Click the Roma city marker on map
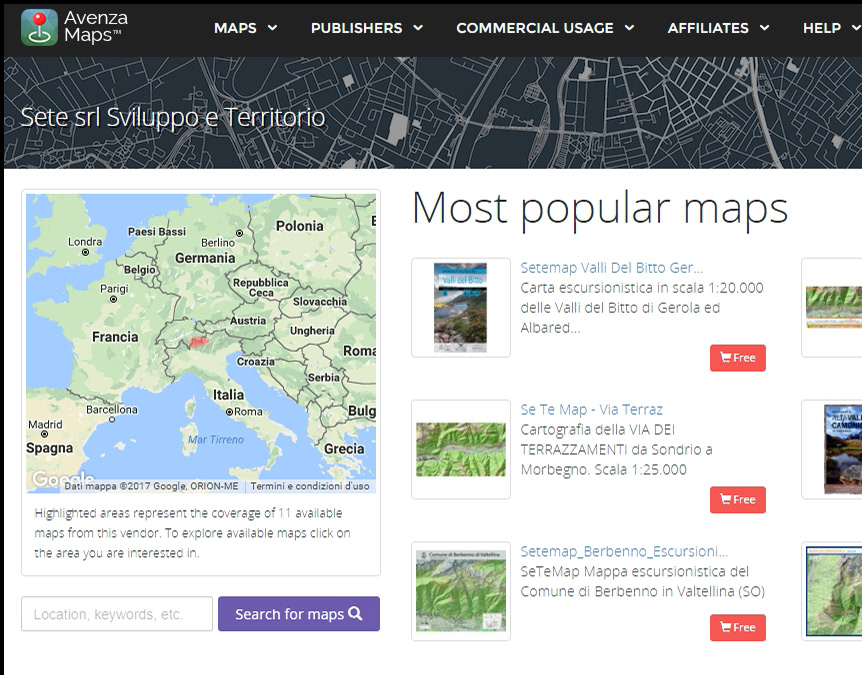The width and height of the screenshot is (862, 675). [x=230, y=412]
